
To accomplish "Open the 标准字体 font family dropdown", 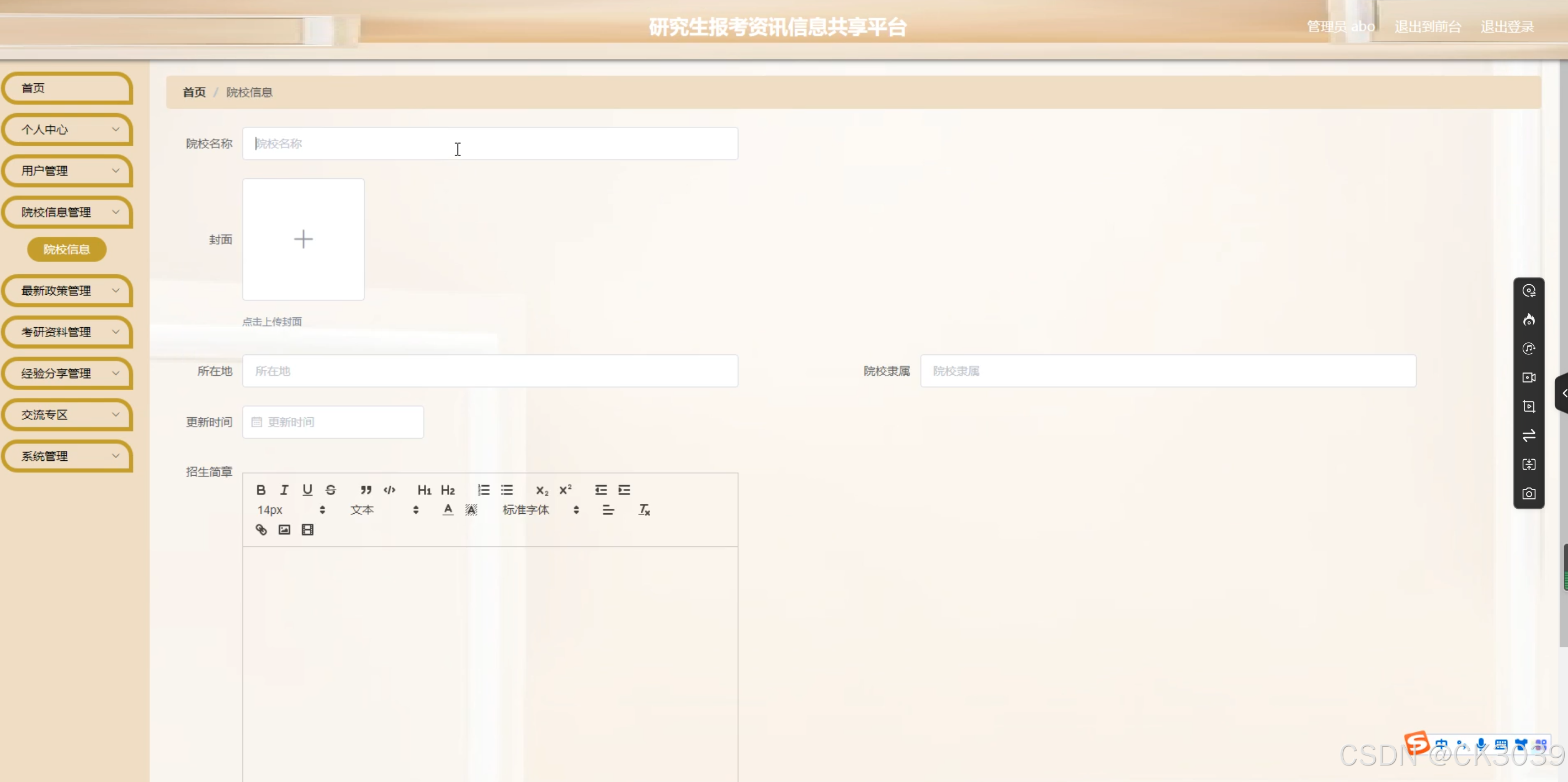I will coord(539,510).
